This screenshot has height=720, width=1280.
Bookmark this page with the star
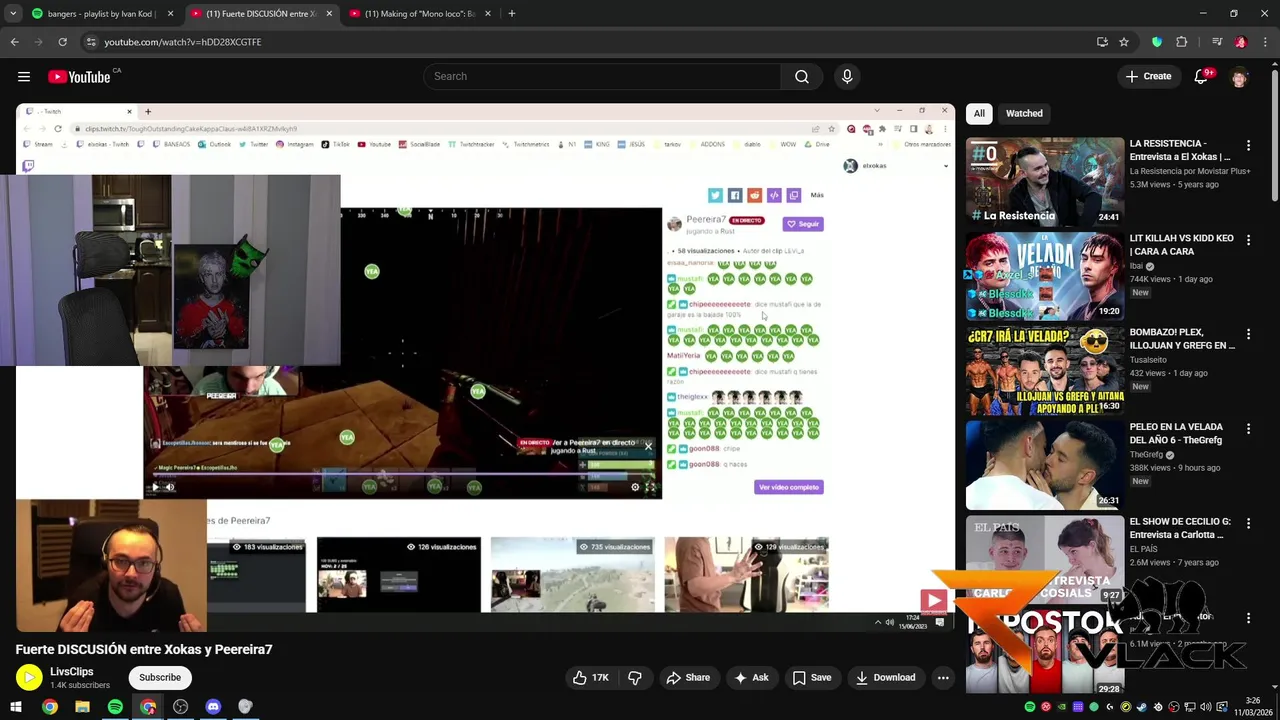point(1124,42)
